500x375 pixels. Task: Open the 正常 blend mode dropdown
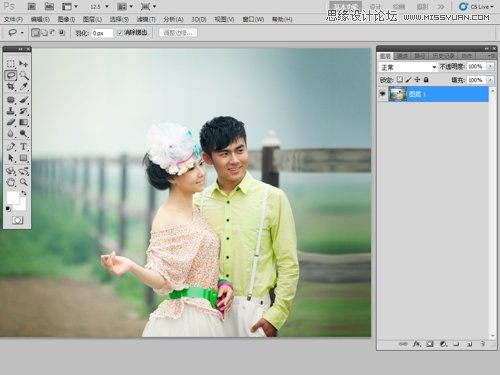tap(408, 67)
